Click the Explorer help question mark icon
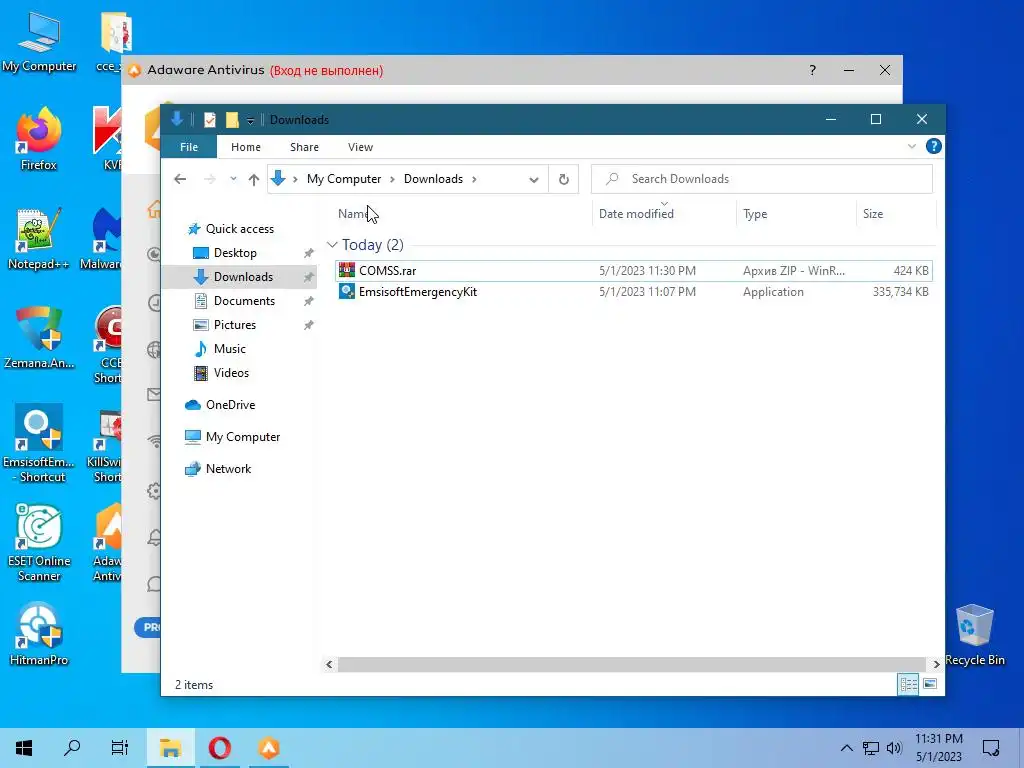 [x=933, y=146]
